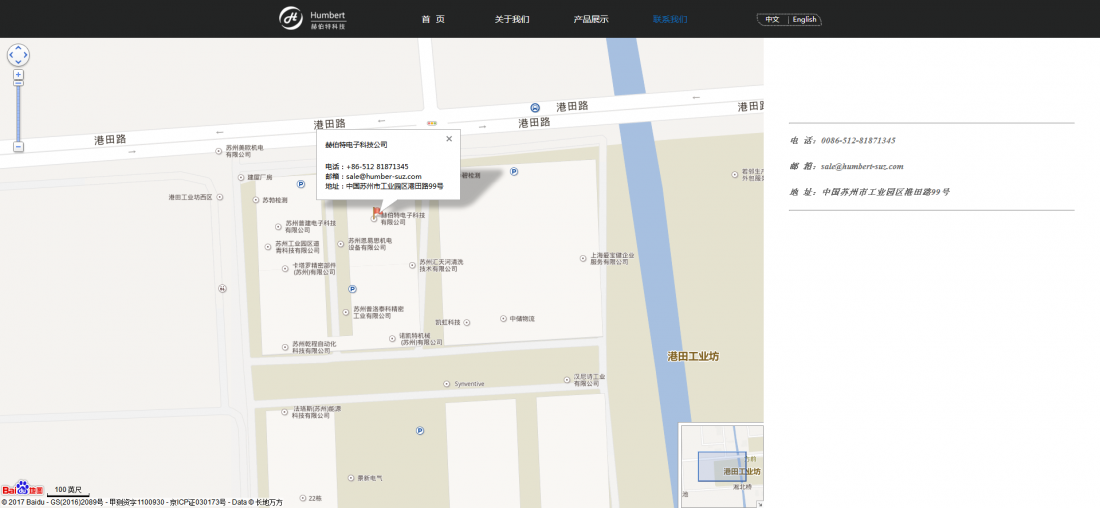Click the 100 英尺 map scale indicator
The width and height of the screenshot is (1100, 508).
point(68,490)
